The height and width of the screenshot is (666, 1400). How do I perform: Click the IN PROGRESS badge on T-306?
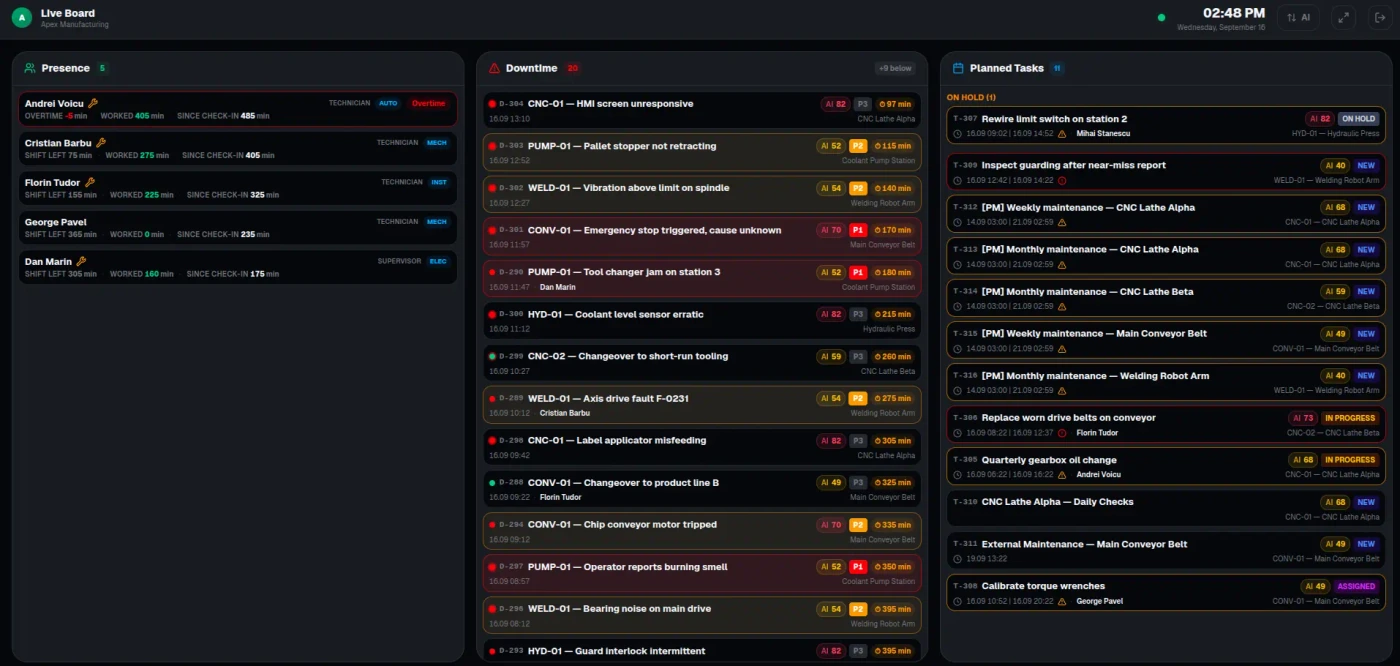click(x=1350, y=418)
